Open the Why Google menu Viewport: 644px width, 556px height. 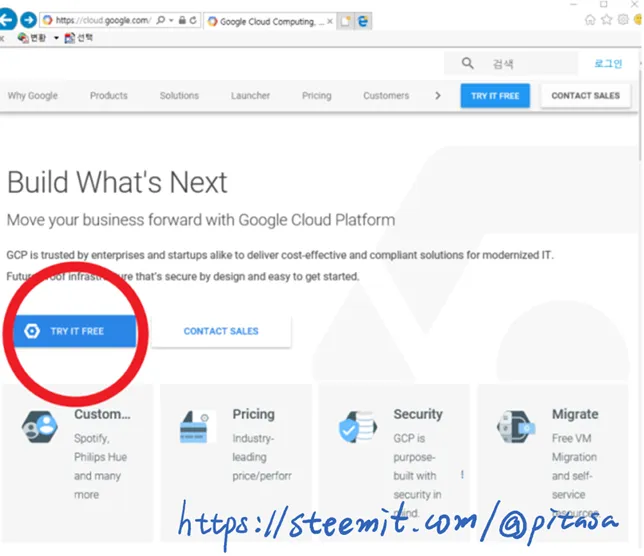click(x=32, y=96)
